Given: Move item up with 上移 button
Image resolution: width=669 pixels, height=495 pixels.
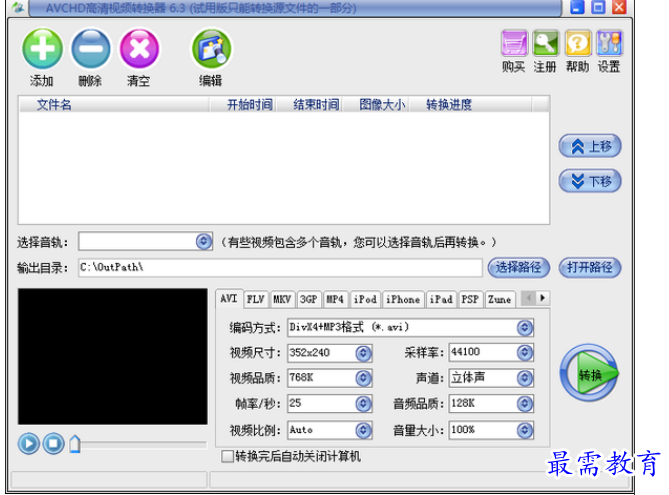Looking at the screenshot, I should [x=590, y=146].
